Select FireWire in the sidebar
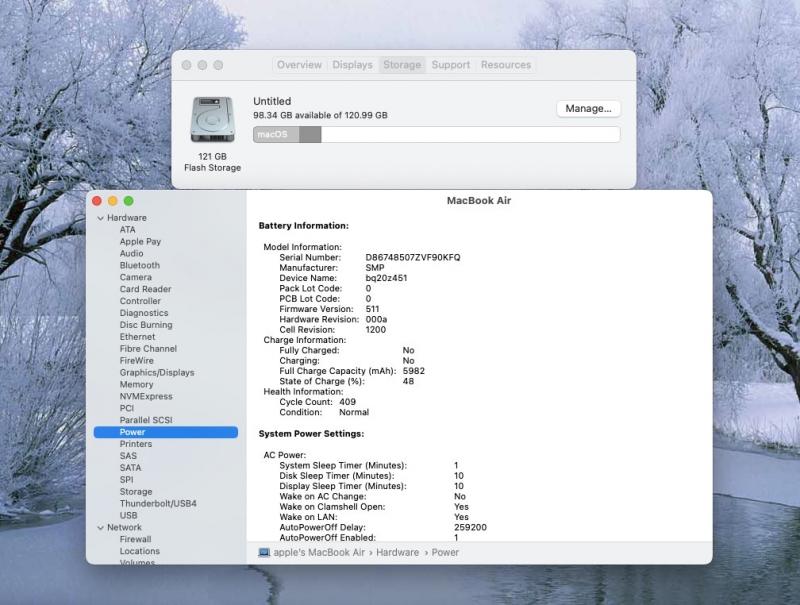This screenshot has height=605, width=800. point(137,361)
